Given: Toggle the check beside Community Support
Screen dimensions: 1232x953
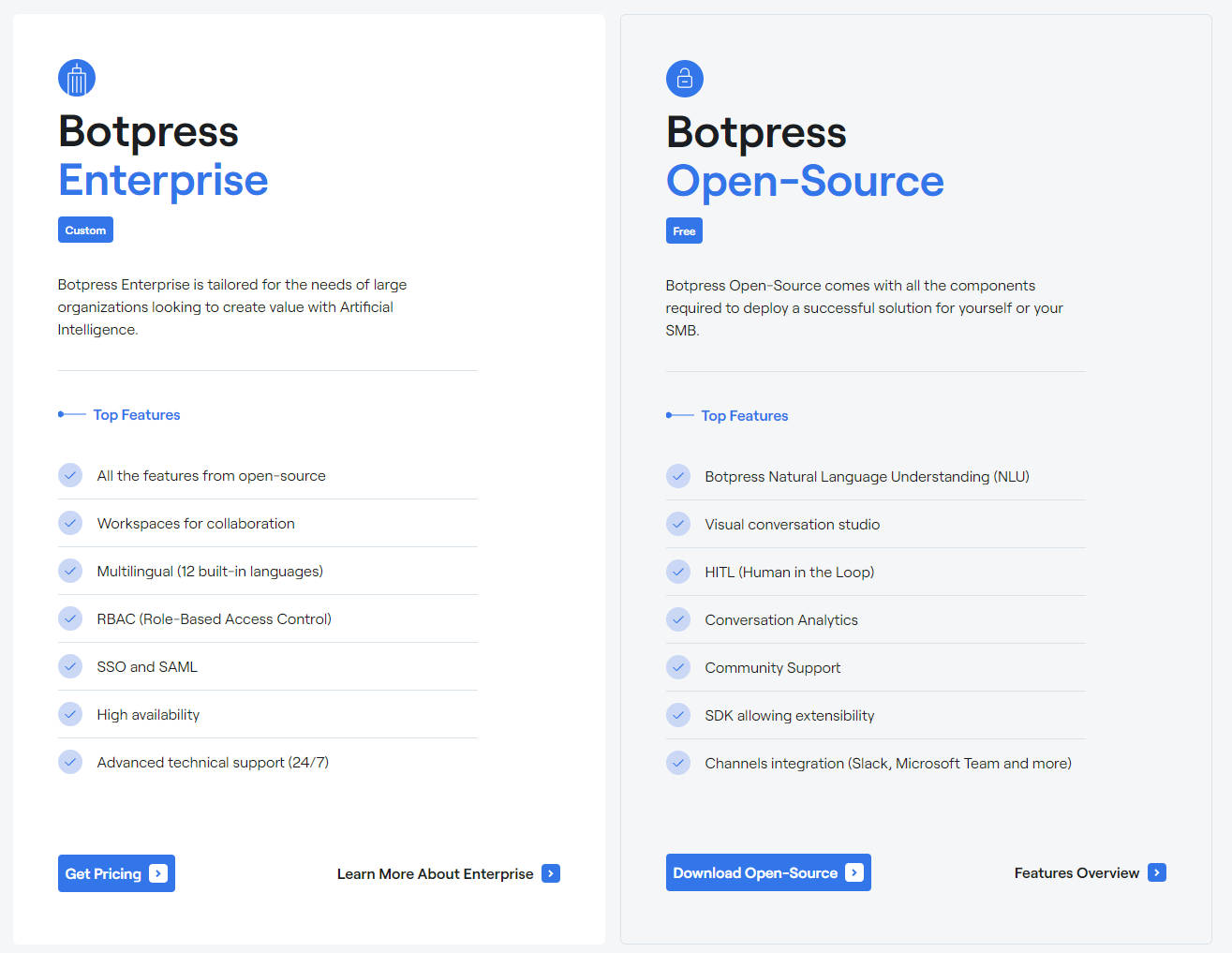Looking at the screenshot, I should coord(678,667).
